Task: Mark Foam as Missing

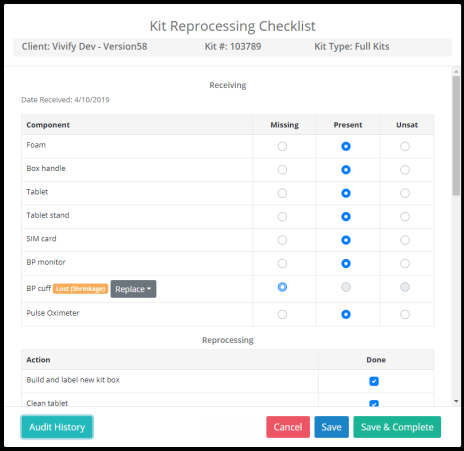Action: tap(282, 146)
